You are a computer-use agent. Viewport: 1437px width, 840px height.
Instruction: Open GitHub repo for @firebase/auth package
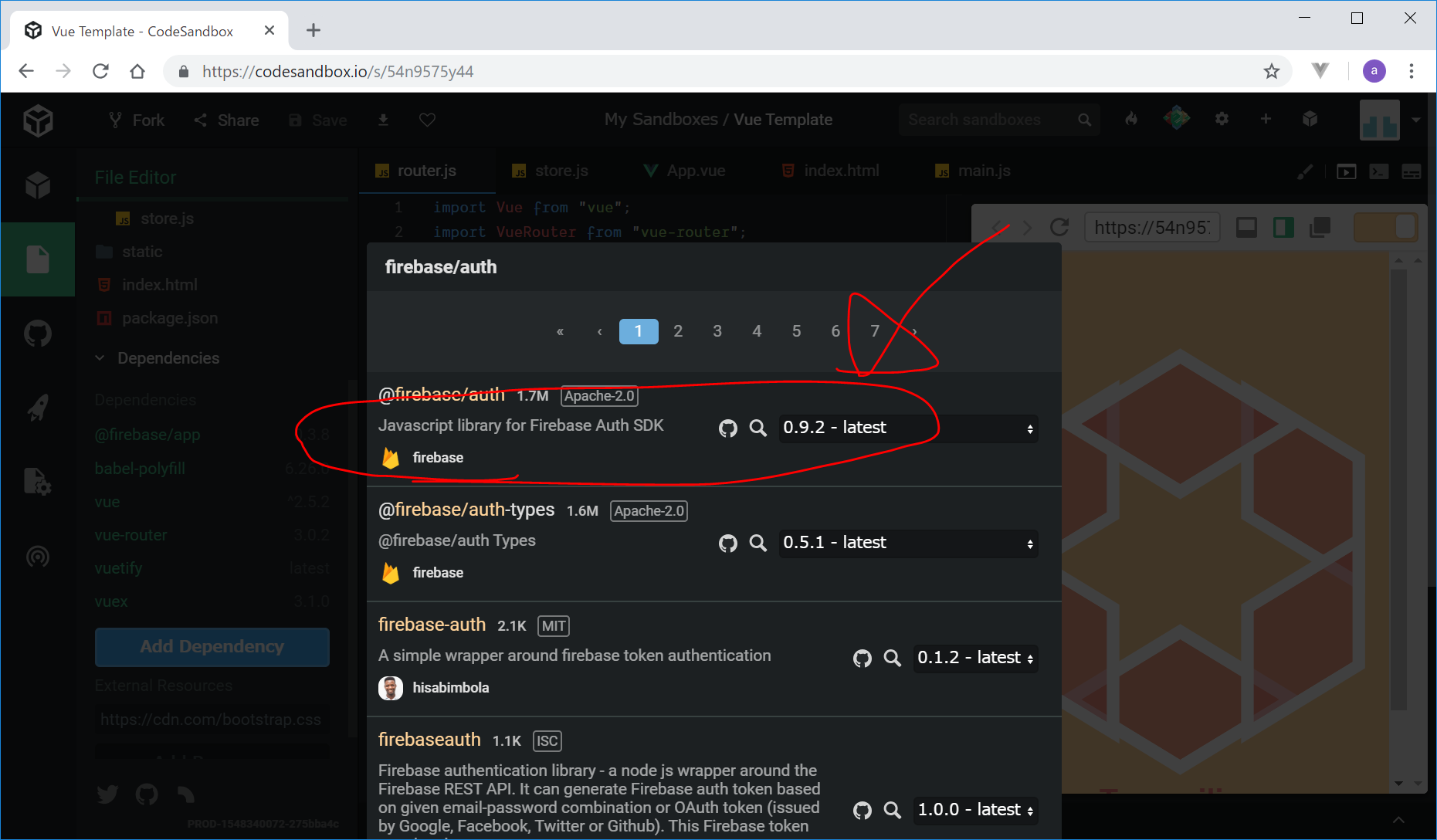727,428
